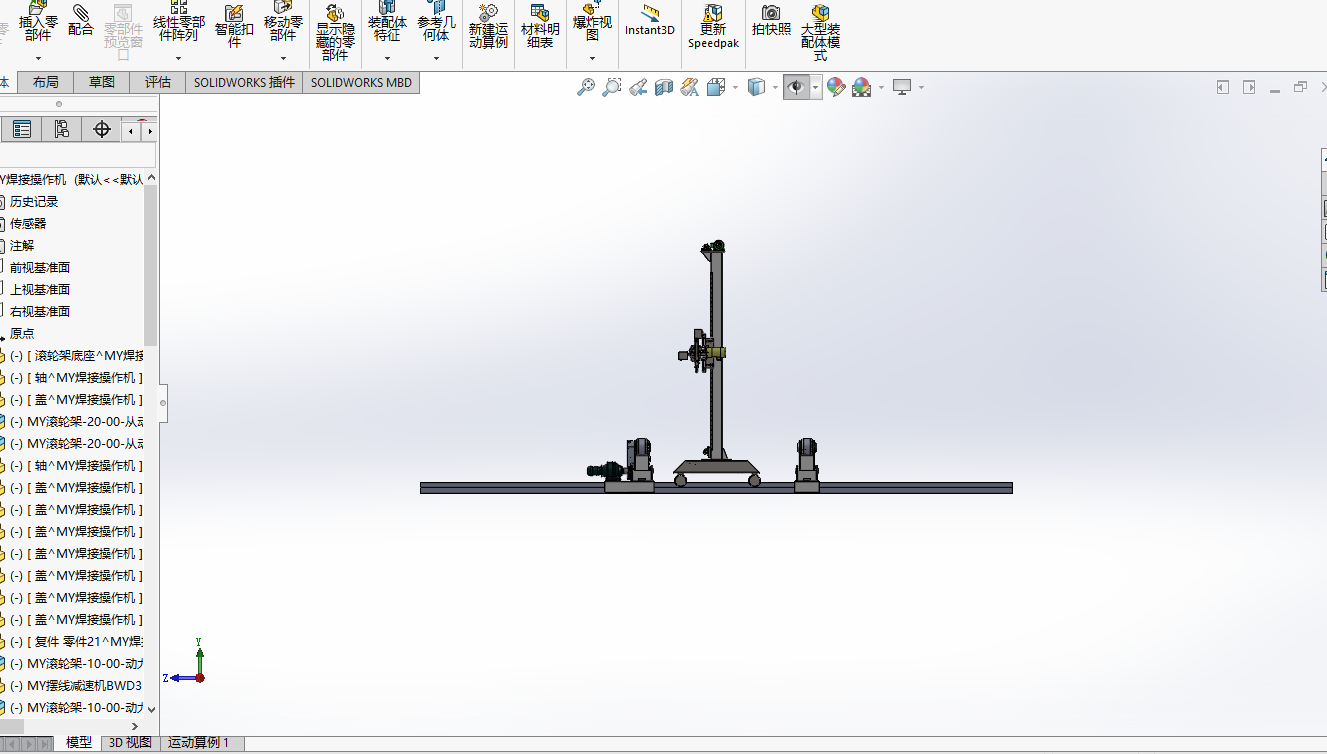Open the dropdown arrow under 装配体特征
Screen dimensions: 1327x754
(x=386, y=58)
